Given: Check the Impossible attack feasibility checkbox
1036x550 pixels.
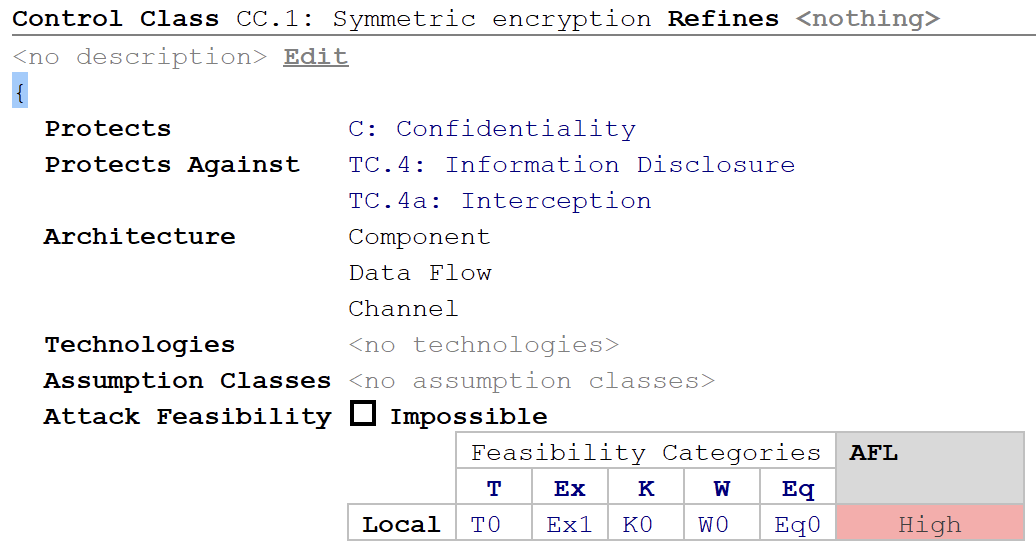Looking at the screenshot, I should tap(363, 414).
